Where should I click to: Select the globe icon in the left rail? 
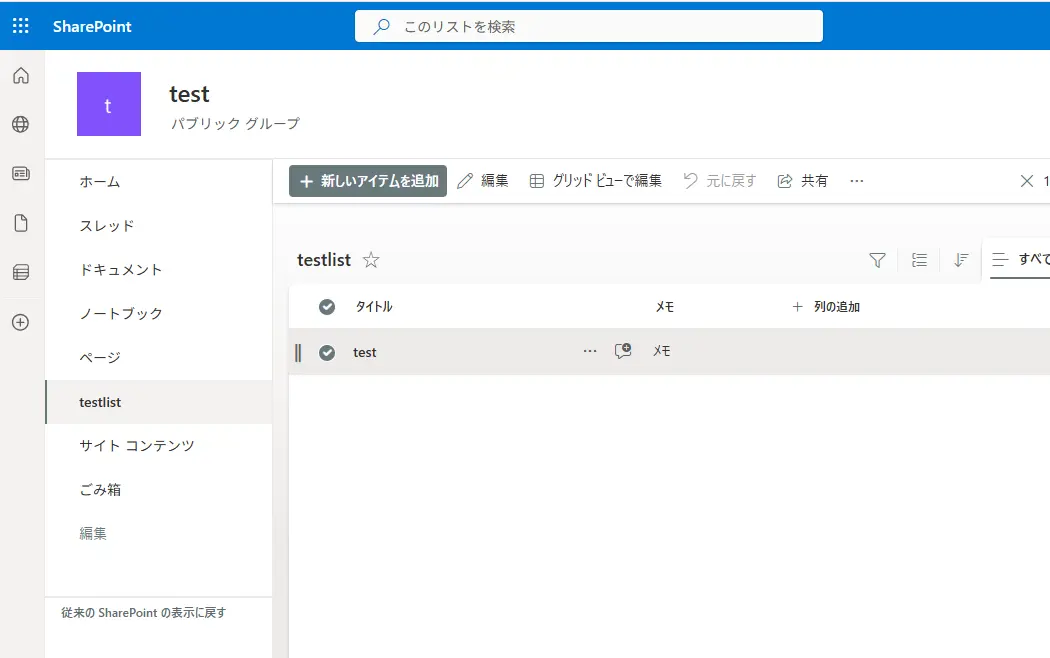[20, 124]
